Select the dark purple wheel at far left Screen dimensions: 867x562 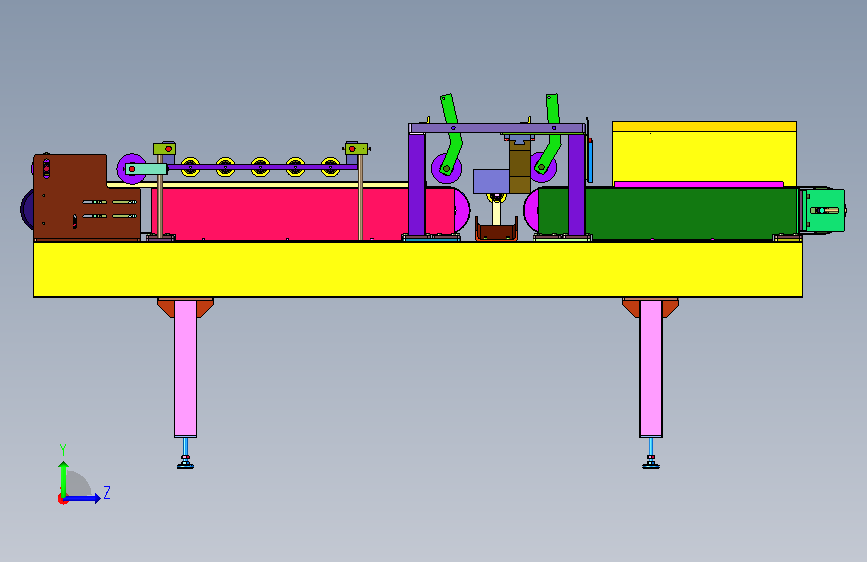coord(27,210)
